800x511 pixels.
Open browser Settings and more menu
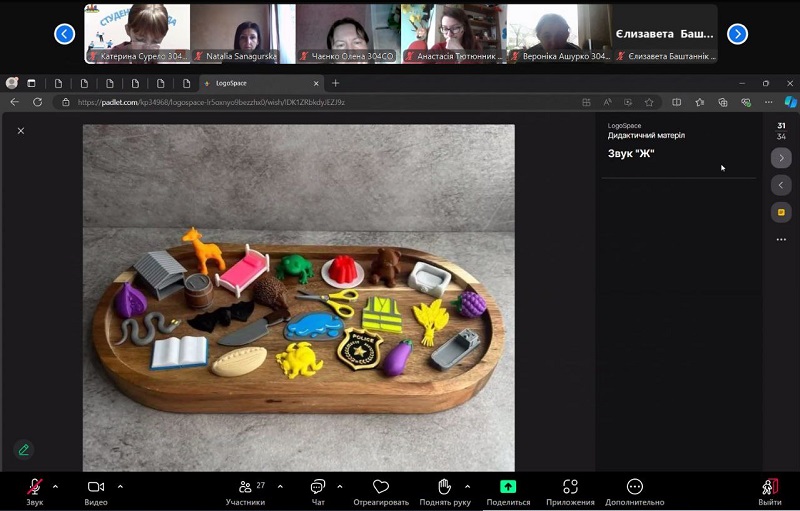768,103
